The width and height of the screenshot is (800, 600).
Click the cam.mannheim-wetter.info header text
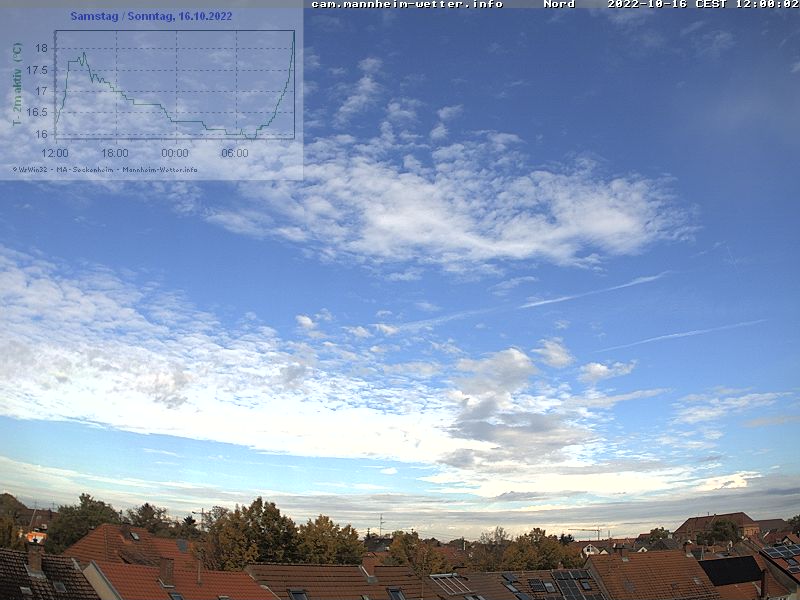(x=407, y=4)
